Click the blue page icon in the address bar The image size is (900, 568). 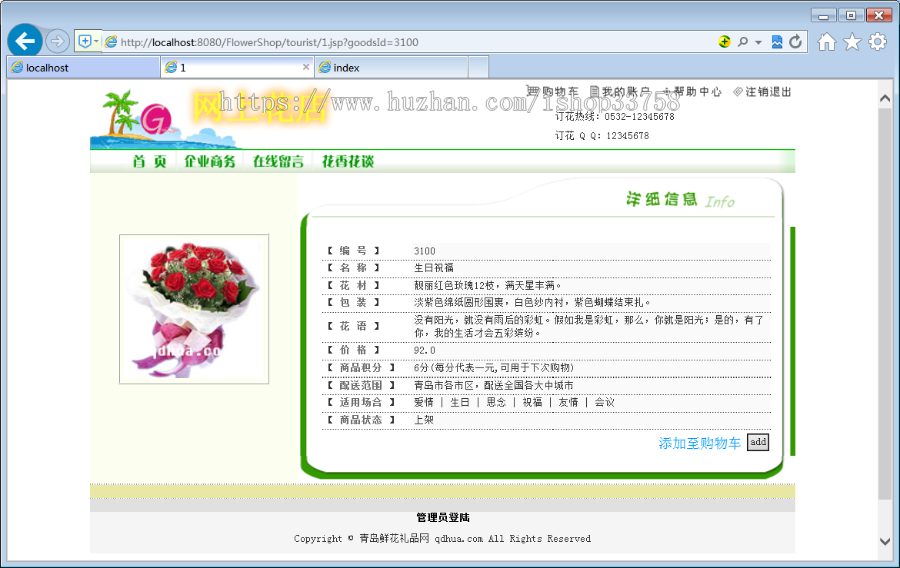click(777, 42)
